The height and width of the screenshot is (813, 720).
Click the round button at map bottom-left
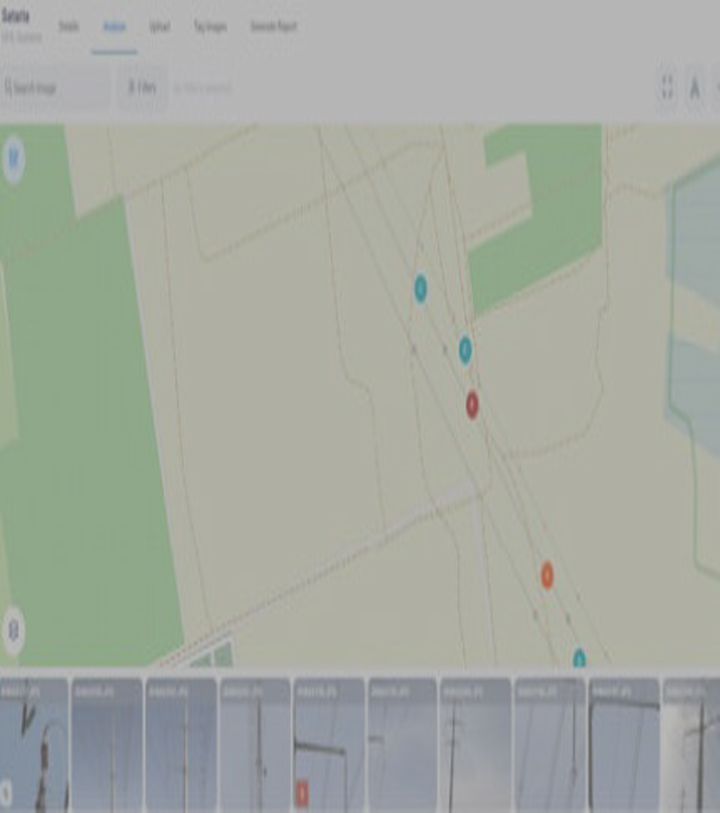pos(13,630)
